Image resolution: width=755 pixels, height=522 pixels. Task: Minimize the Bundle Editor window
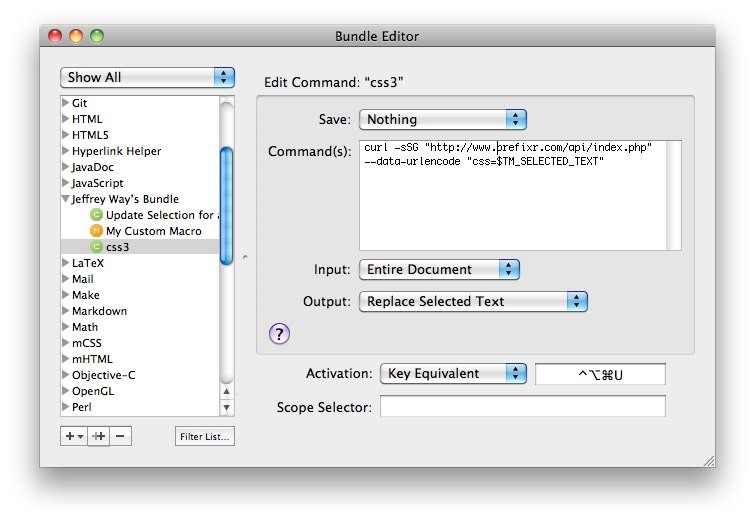pos(76,36)
